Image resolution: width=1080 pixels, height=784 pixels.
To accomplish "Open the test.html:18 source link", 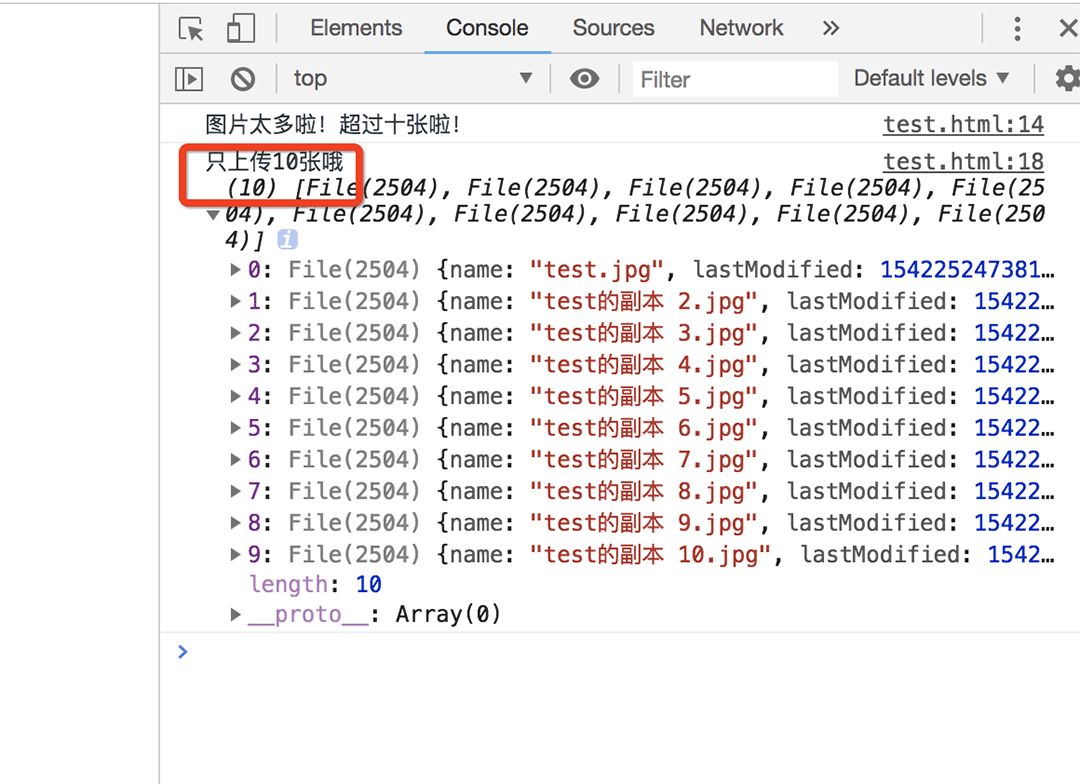I will pos(964,161).
